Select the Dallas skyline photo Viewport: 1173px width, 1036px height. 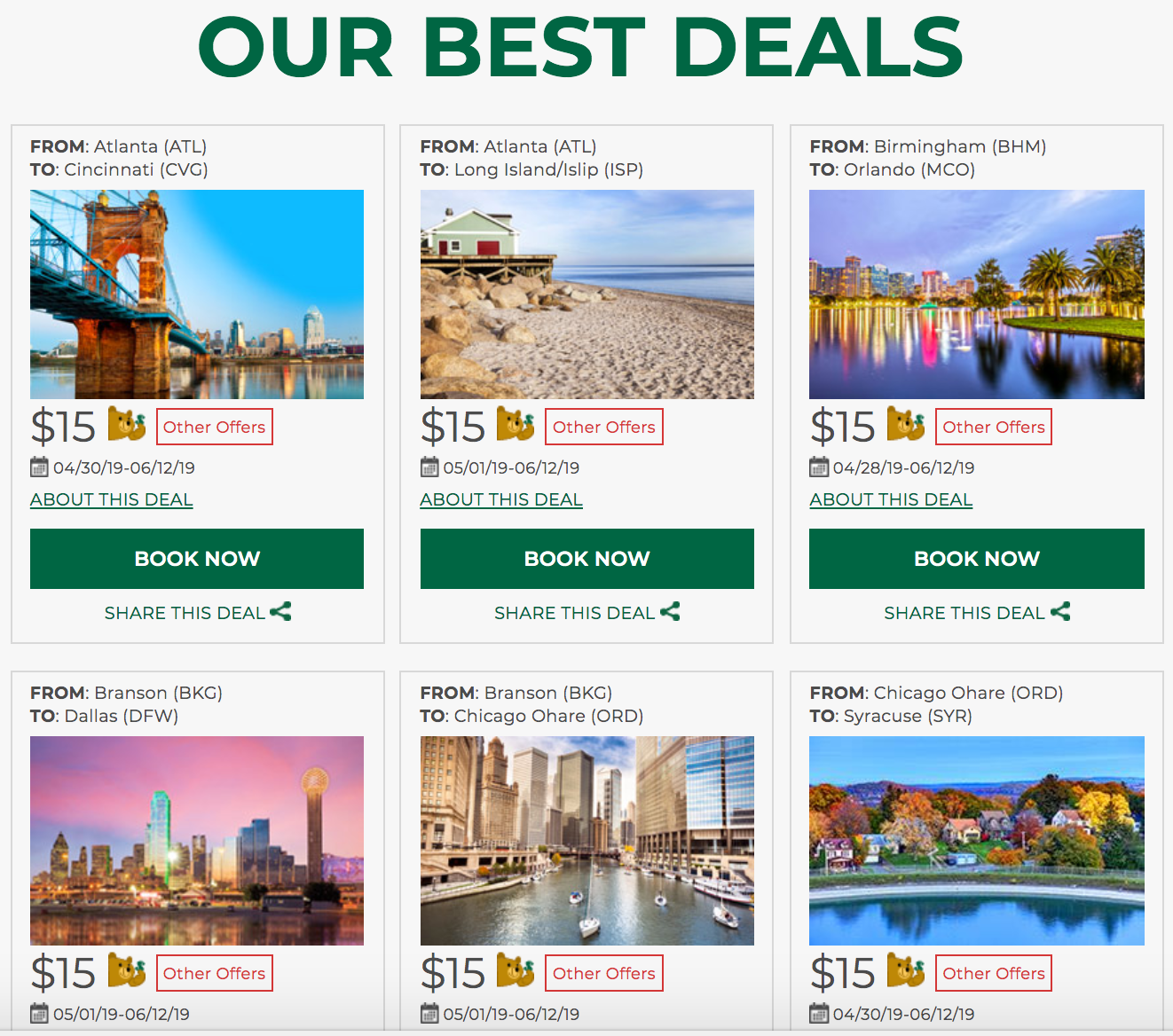197,841
